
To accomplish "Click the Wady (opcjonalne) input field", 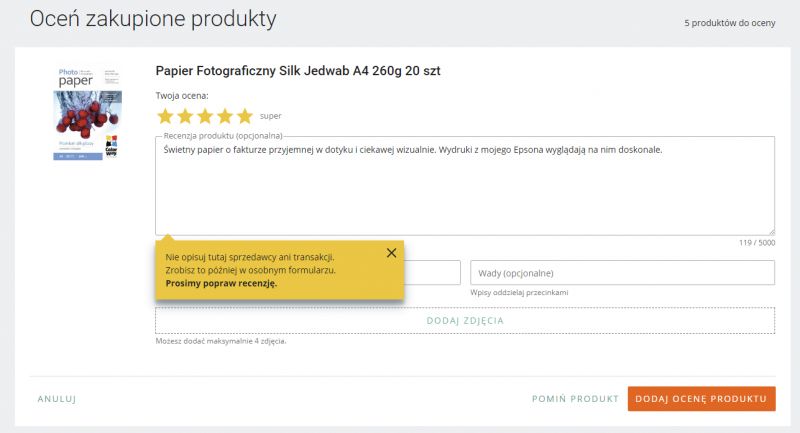I will (622, 273).
